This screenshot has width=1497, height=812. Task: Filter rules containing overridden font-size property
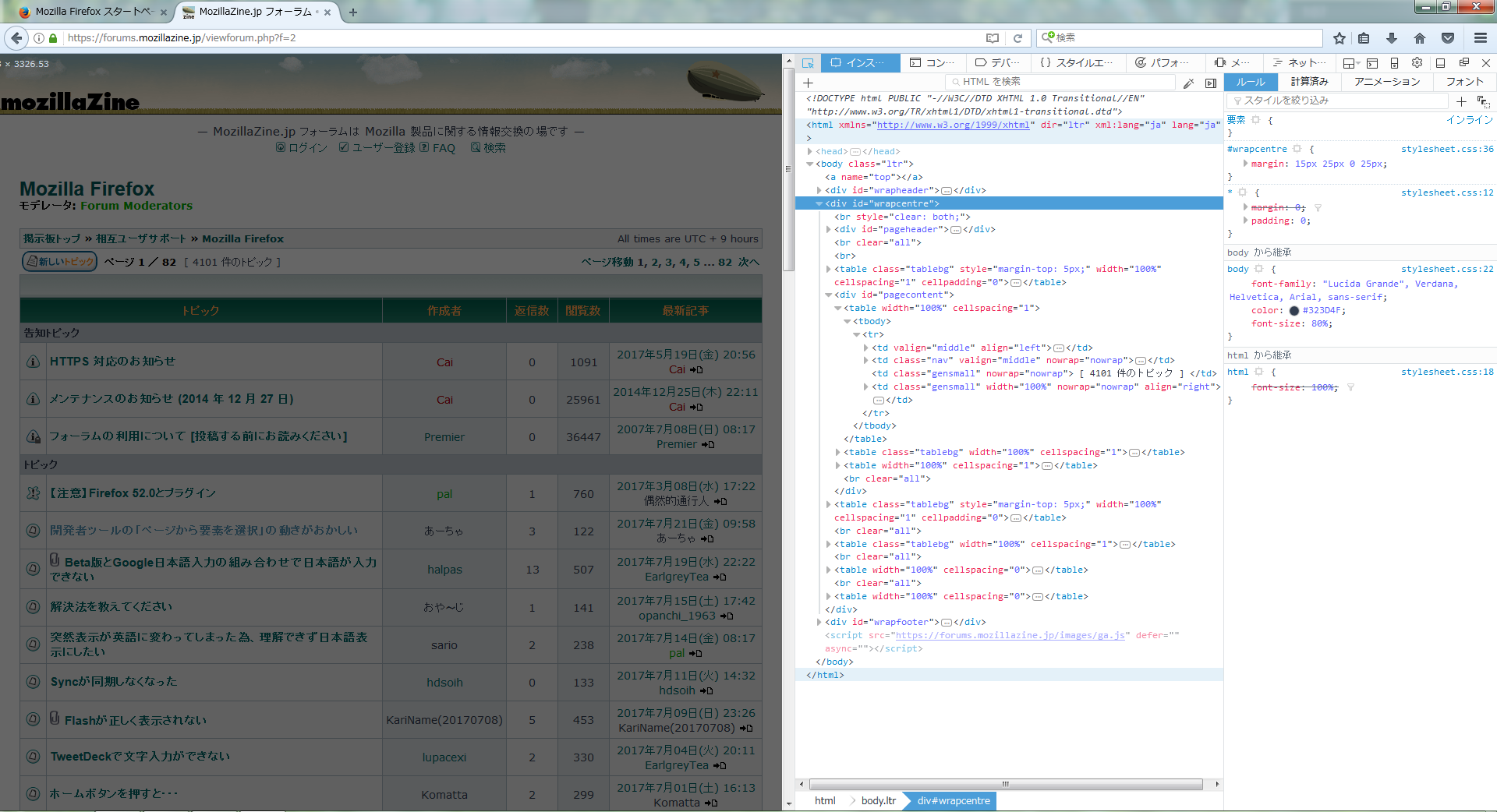[1350, 387]
